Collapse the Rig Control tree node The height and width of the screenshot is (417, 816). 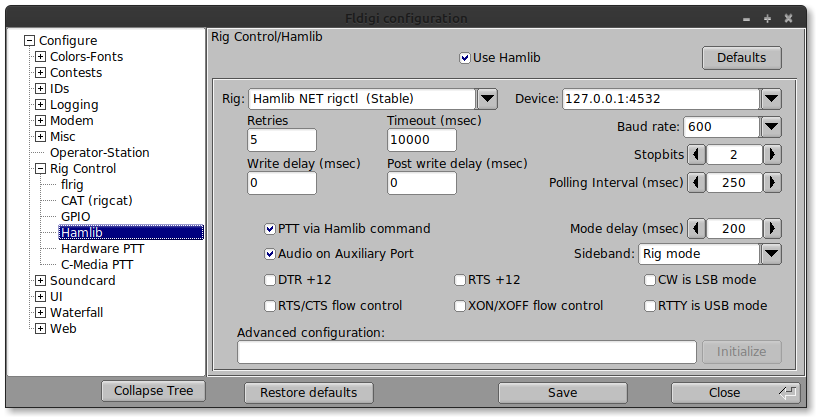click(x=40, y=169)
